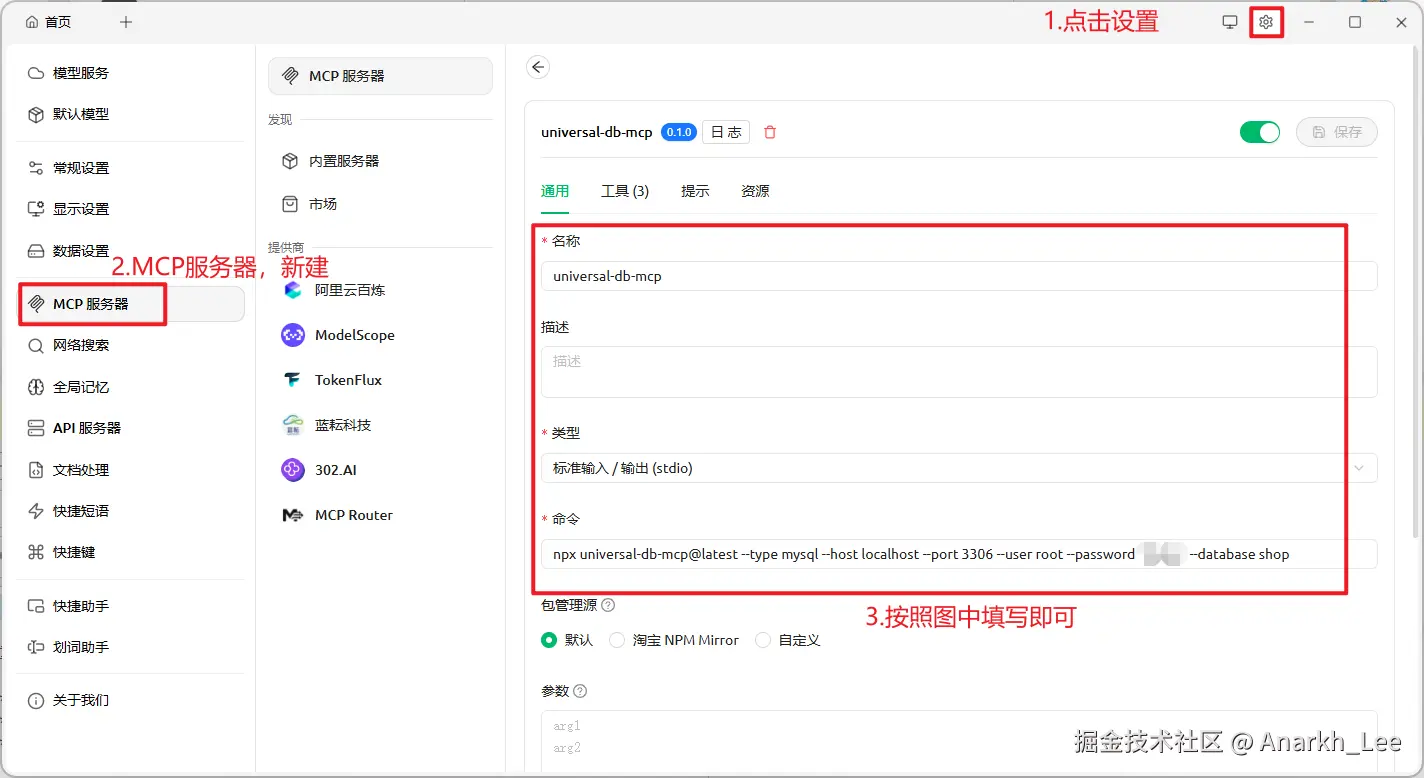Open the 日志 log button
The image size is (1424, 778).
tap(726, 132)
